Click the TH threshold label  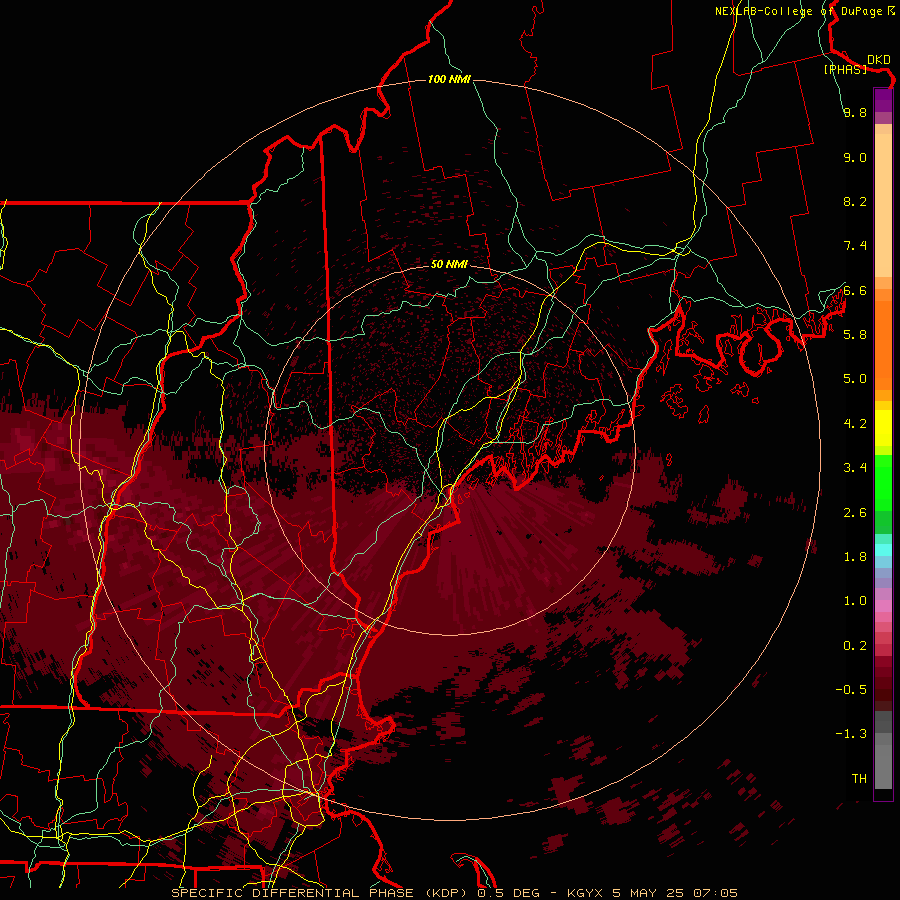(859, 779)
